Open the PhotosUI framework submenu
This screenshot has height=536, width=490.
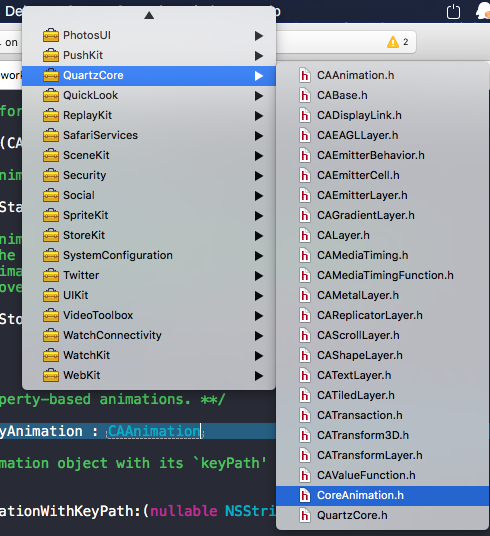pos(149,36)
